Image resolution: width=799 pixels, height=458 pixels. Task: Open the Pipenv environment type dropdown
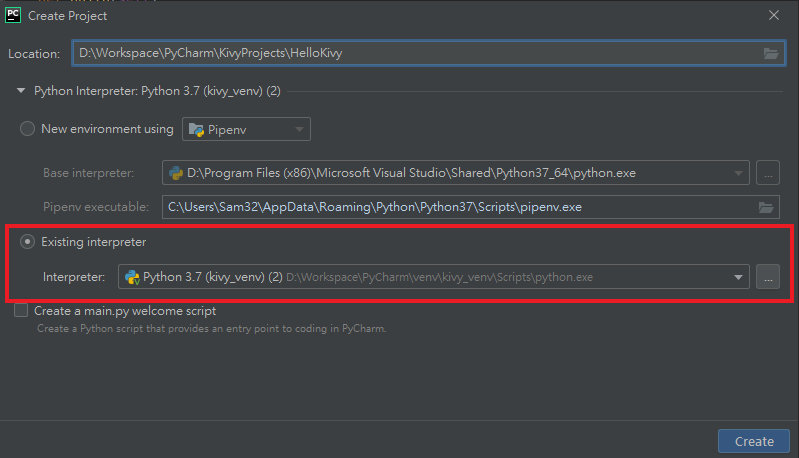point(246,129)
